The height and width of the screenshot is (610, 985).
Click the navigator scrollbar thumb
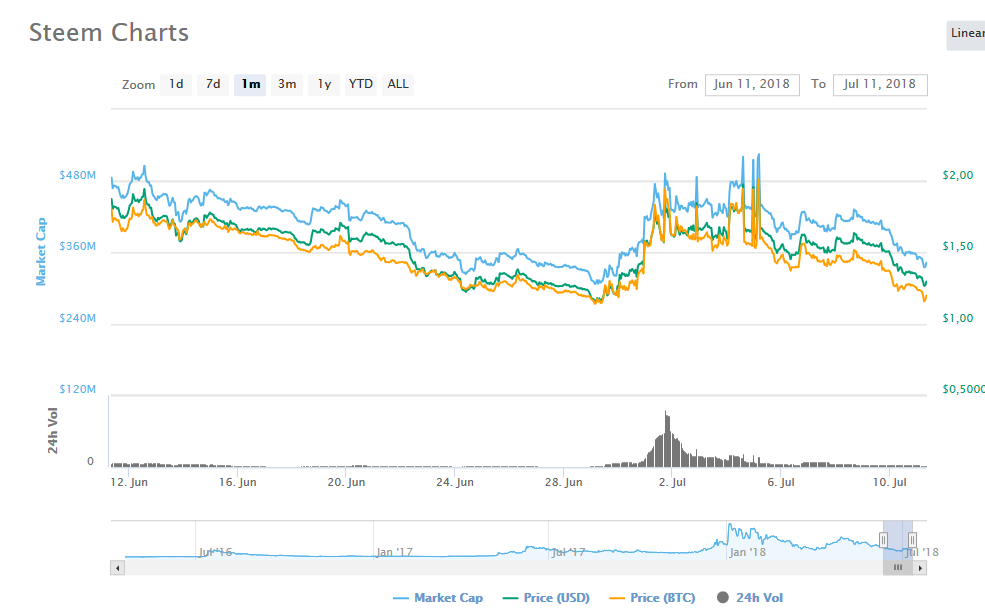point(898,568)
